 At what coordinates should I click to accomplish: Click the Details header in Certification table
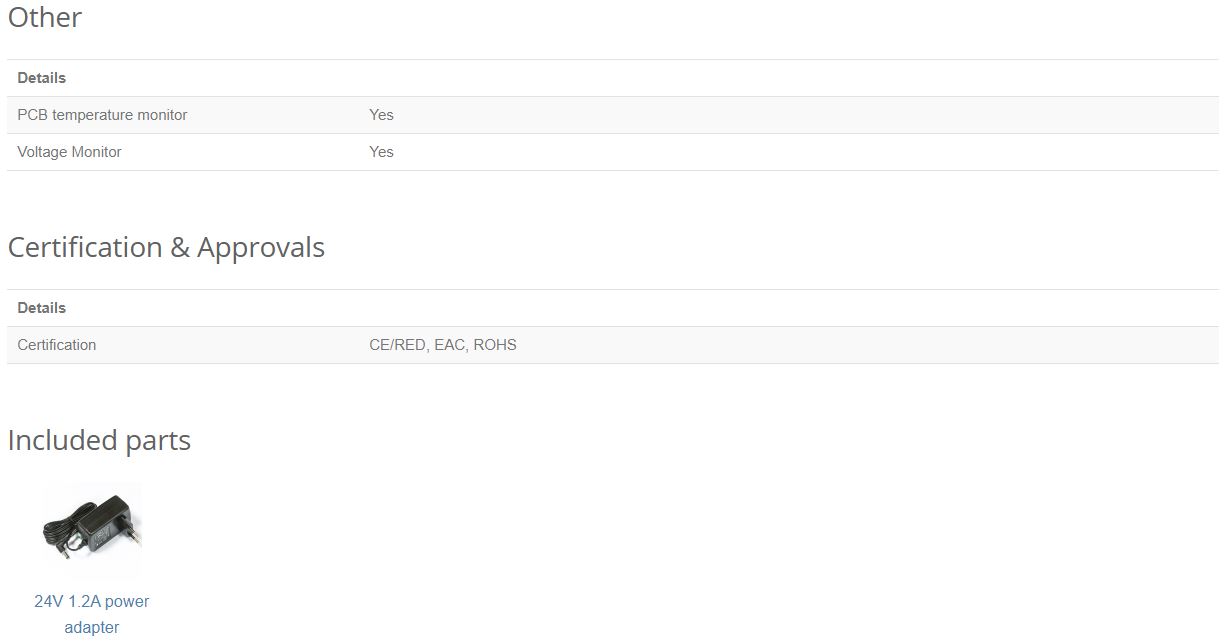point(42,308)
